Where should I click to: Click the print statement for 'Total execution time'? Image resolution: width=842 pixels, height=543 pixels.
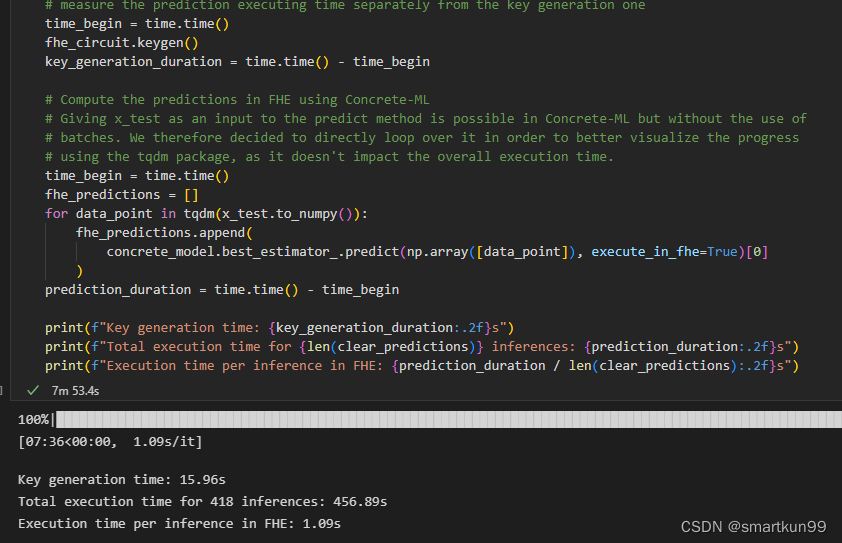click(x=422, y=347)
